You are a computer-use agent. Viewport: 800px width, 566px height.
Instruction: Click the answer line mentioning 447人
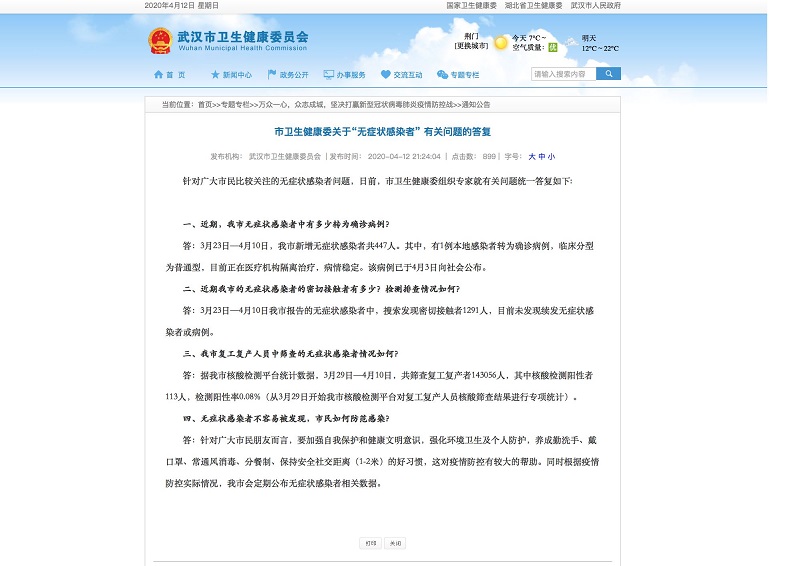click(x=388, y=246)
